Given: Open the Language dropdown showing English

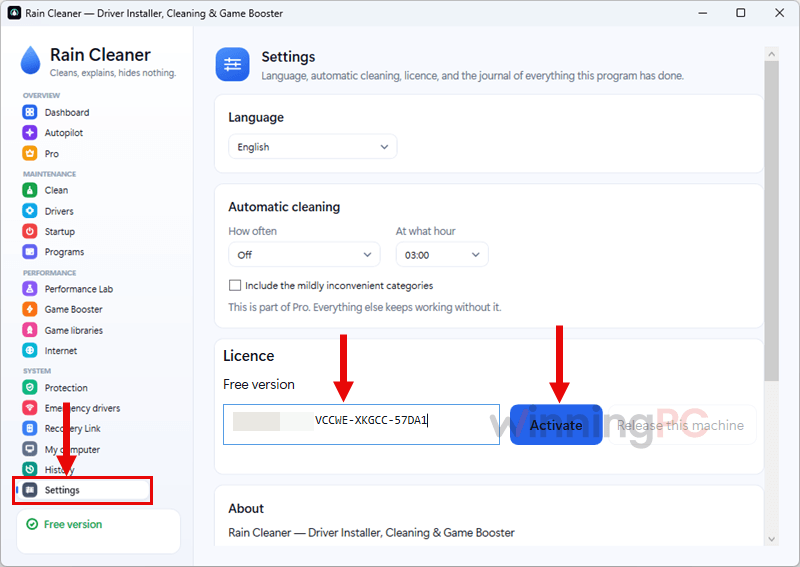Looking at the screenshot, I should pyautogui.click(x=312, y=147).
